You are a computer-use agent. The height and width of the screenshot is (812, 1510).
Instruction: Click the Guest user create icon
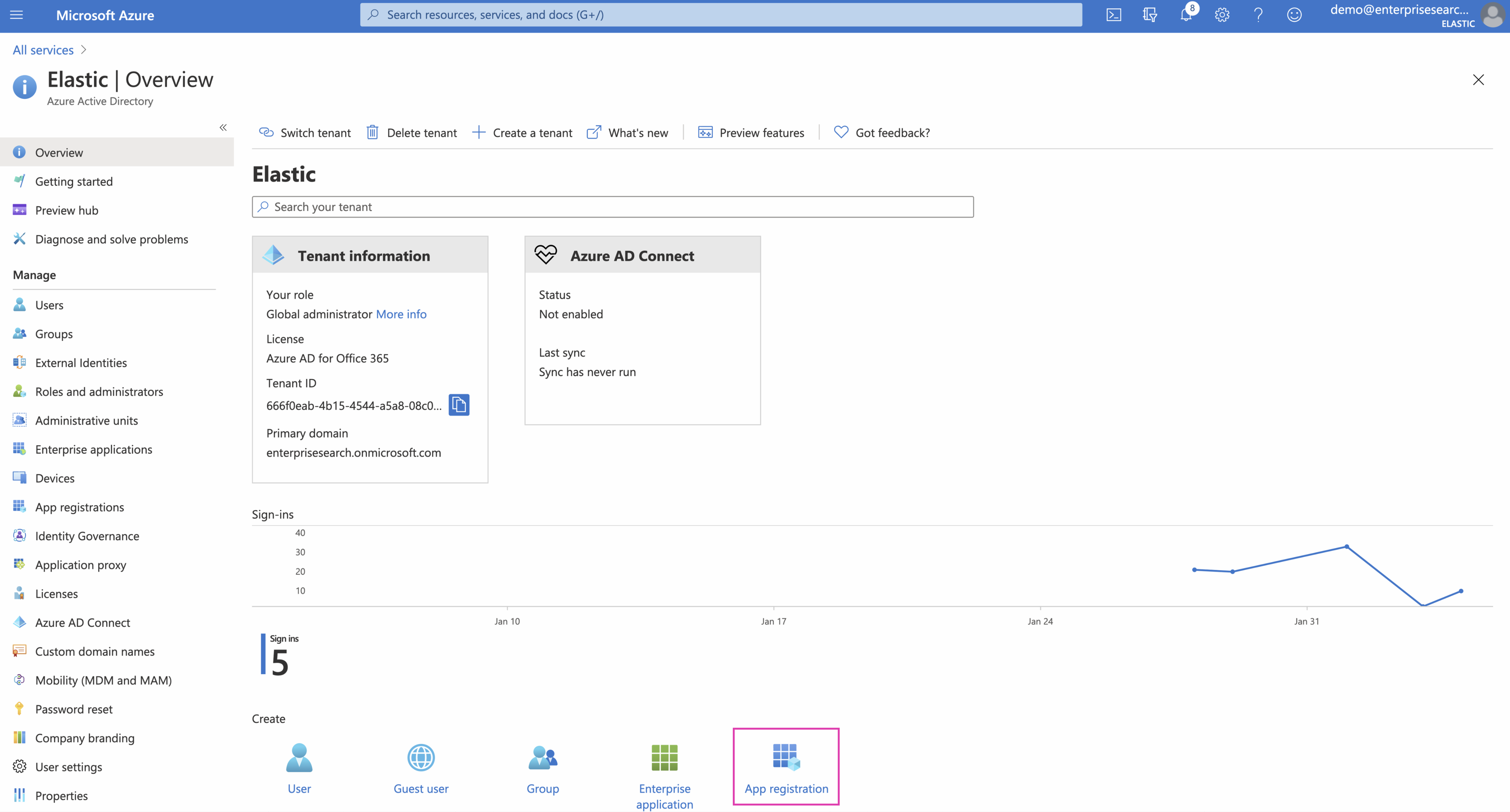[x=421, y=767]
